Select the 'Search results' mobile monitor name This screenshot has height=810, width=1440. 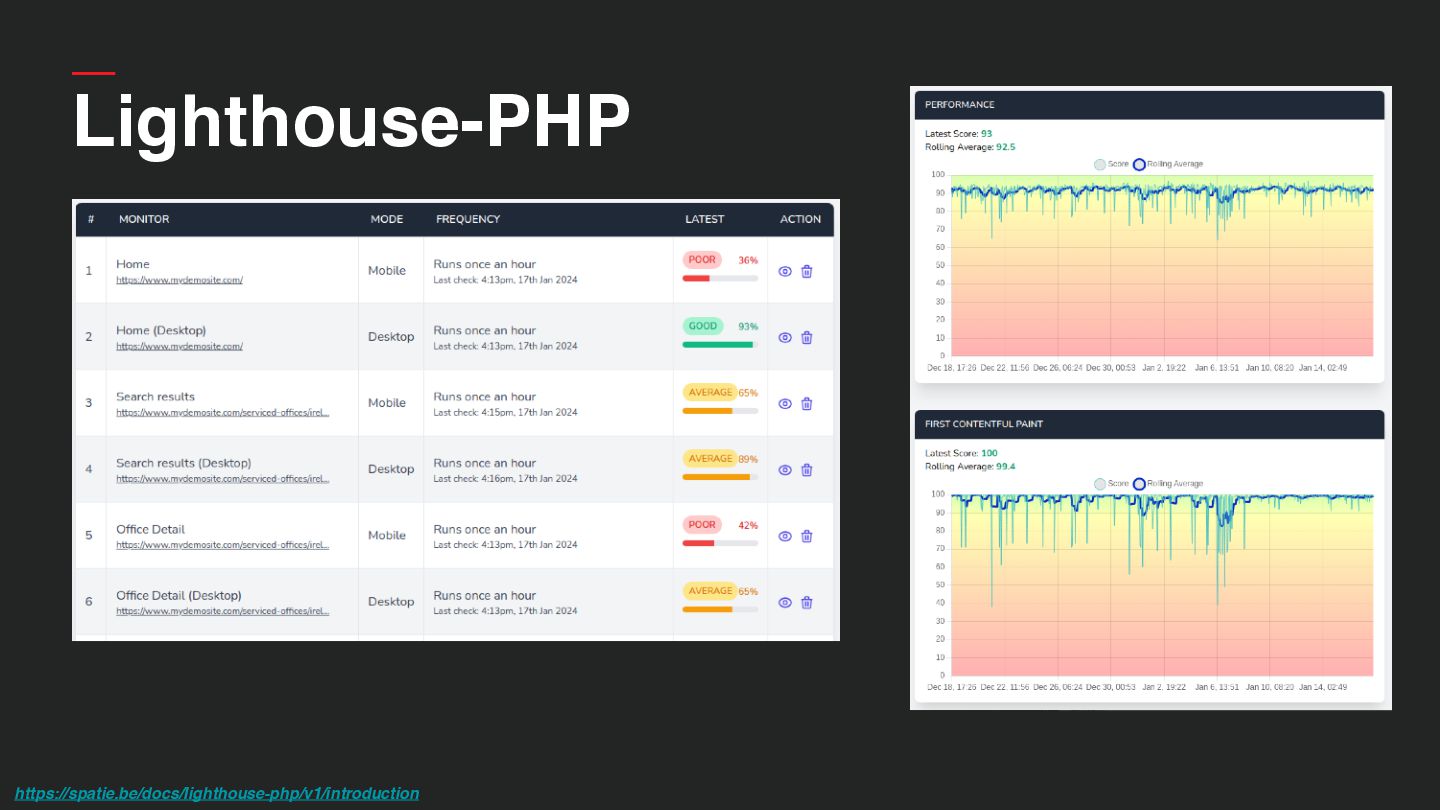pyautogui.click(x=155, y=397)
